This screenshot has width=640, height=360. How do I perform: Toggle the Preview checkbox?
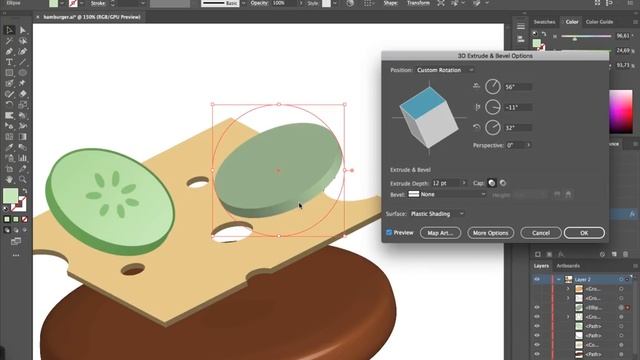(x=389, y=232)
